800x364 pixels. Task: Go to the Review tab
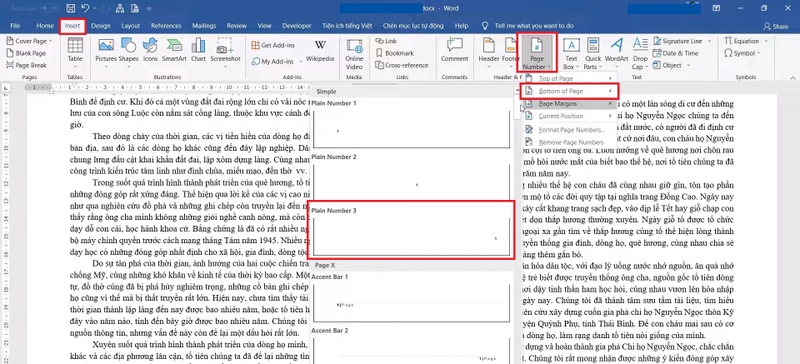[x=237, y=26]
